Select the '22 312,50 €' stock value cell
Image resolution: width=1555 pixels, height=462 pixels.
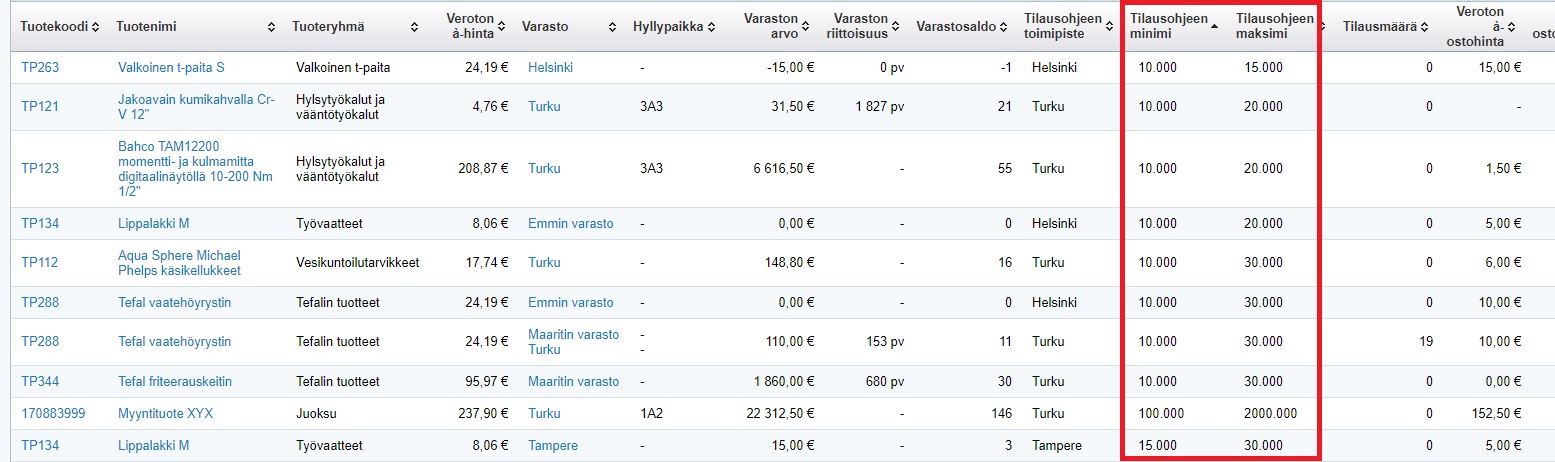point(781,414)
